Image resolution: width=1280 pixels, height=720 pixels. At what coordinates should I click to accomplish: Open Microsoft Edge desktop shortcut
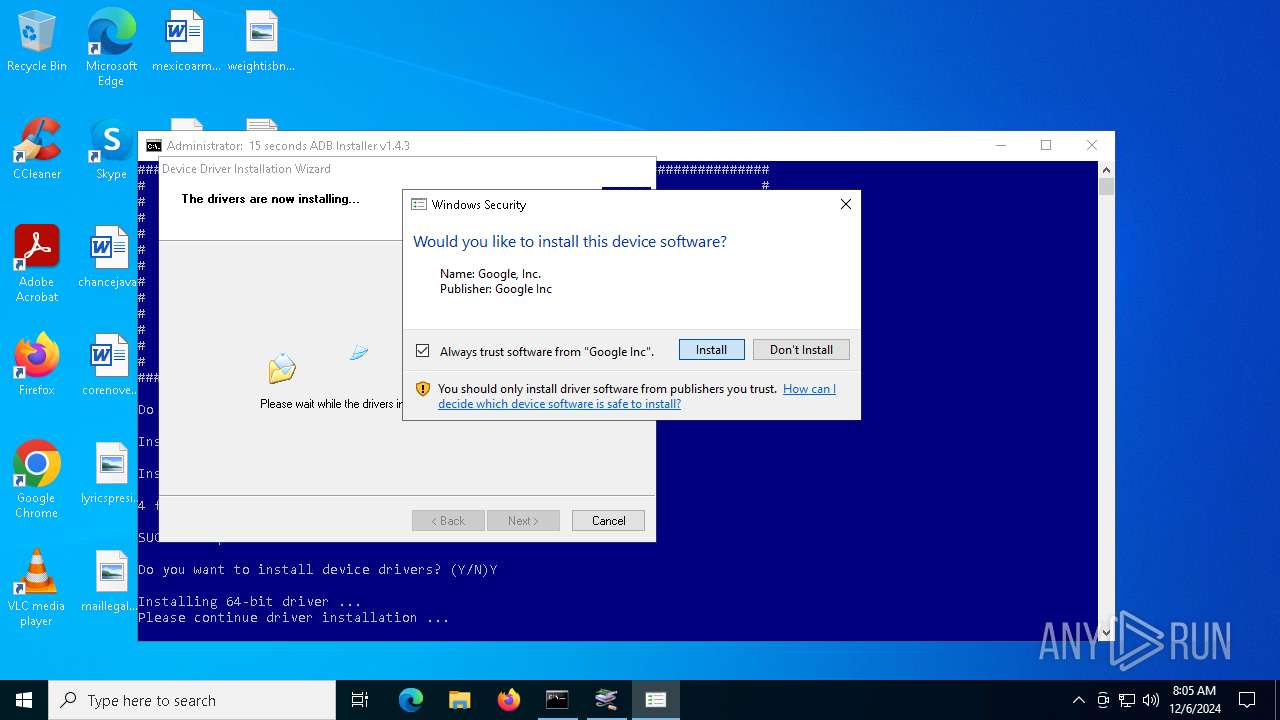click(x=111, y=48)
